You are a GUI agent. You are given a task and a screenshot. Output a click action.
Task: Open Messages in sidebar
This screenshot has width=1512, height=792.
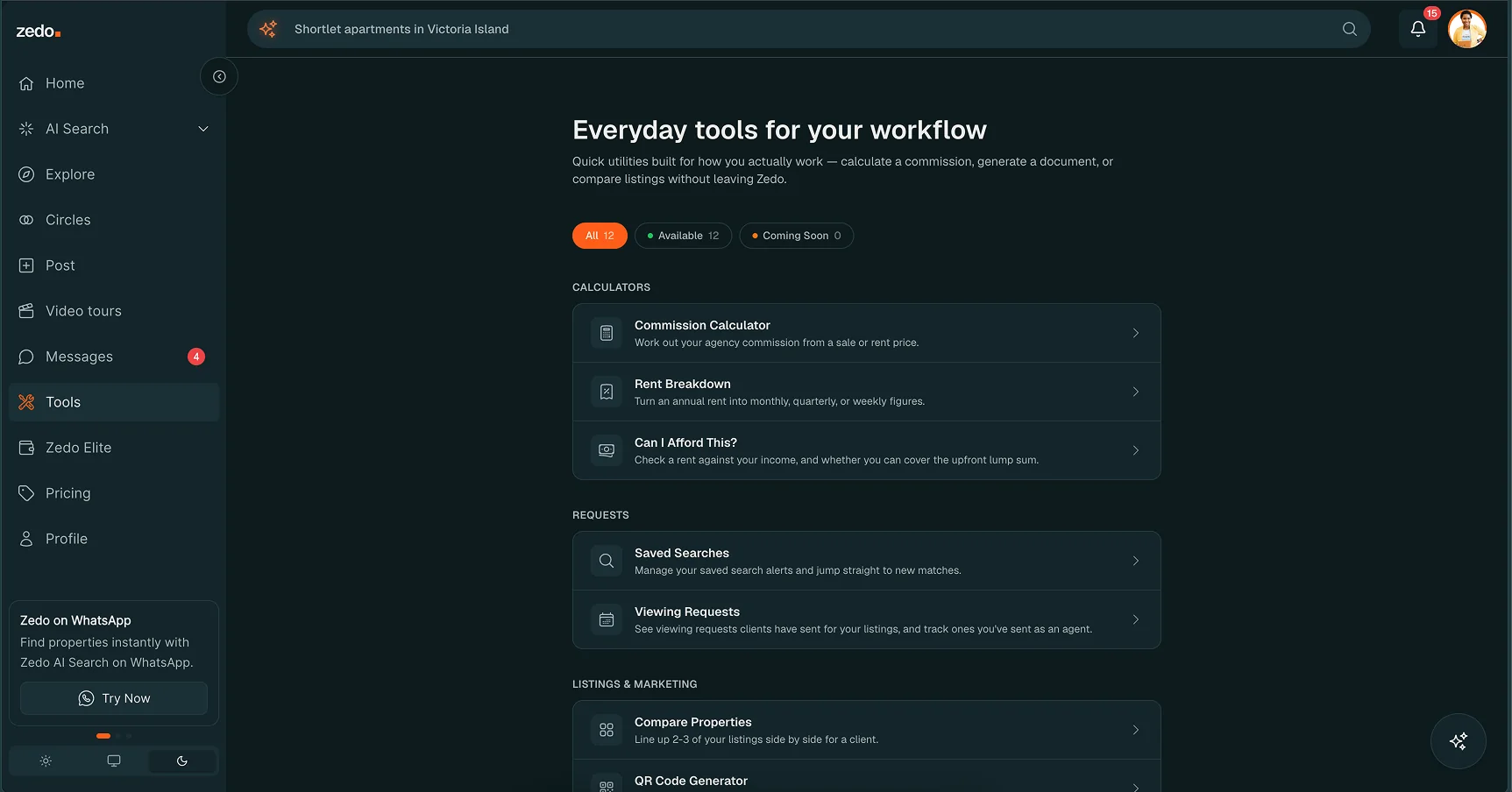(114, 357)
